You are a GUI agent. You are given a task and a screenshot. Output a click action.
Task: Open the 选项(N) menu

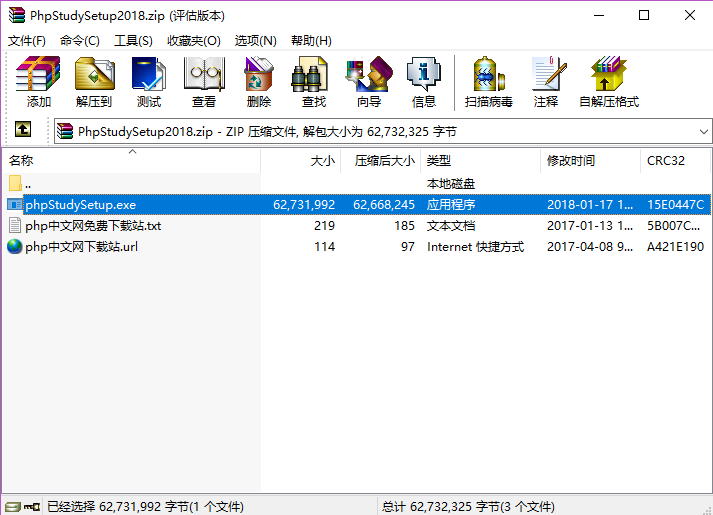(255, 41)
